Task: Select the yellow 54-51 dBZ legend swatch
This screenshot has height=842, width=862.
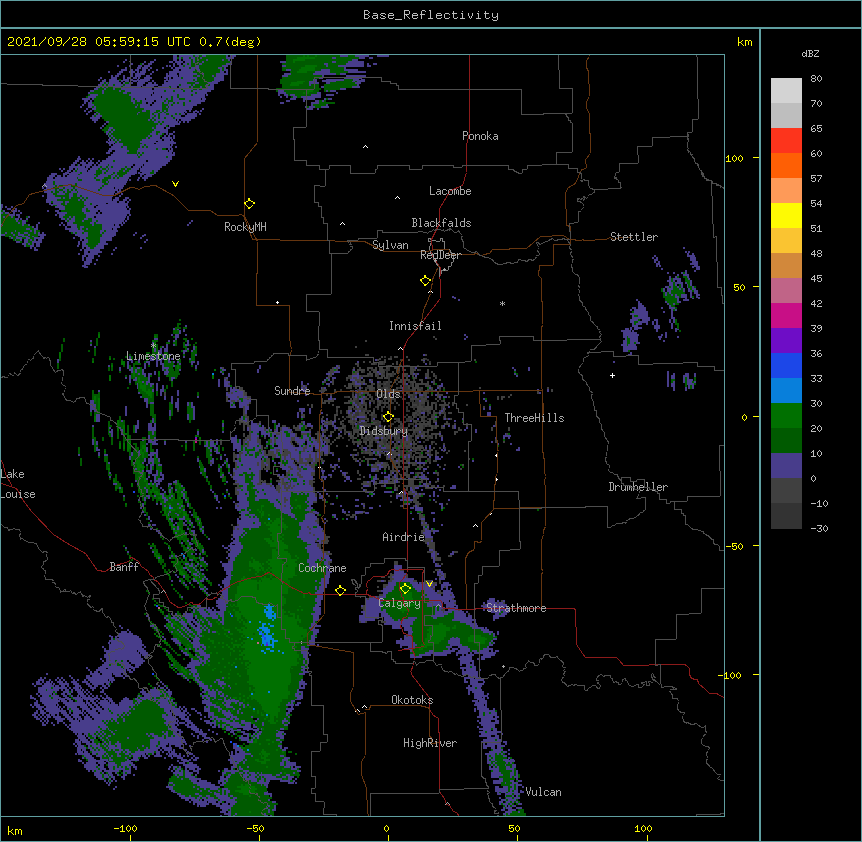Action: pyautogui.click(x=786, y=215)
